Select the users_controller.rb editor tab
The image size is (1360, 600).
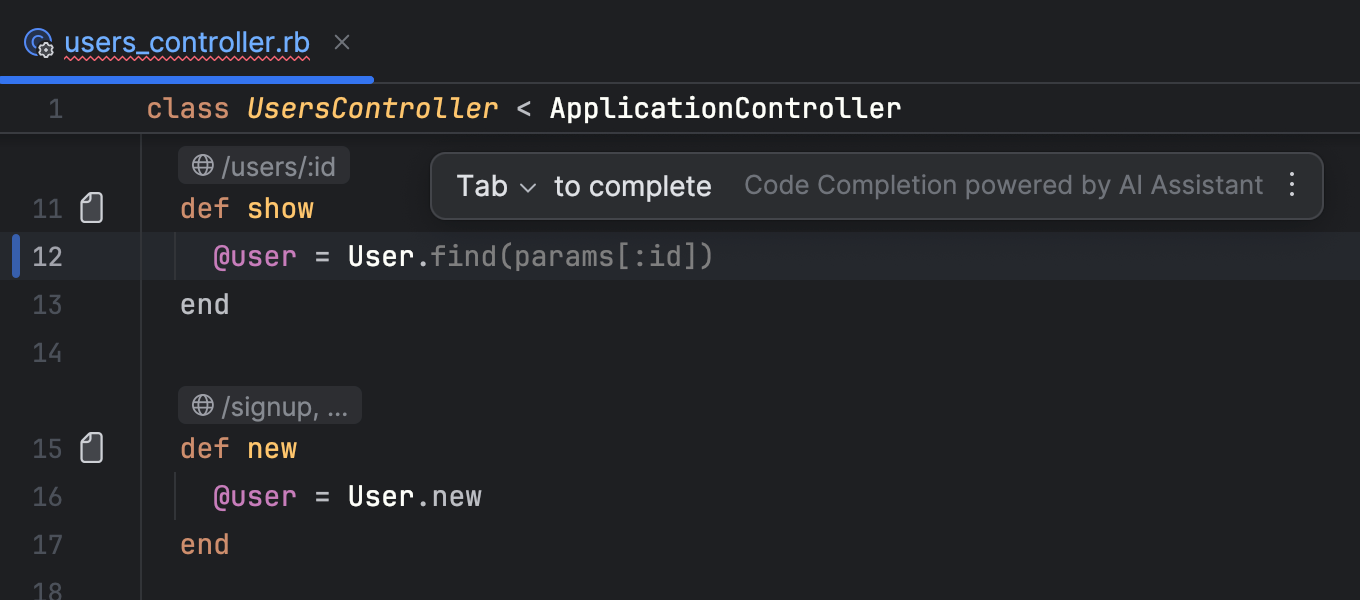[187, 43]
